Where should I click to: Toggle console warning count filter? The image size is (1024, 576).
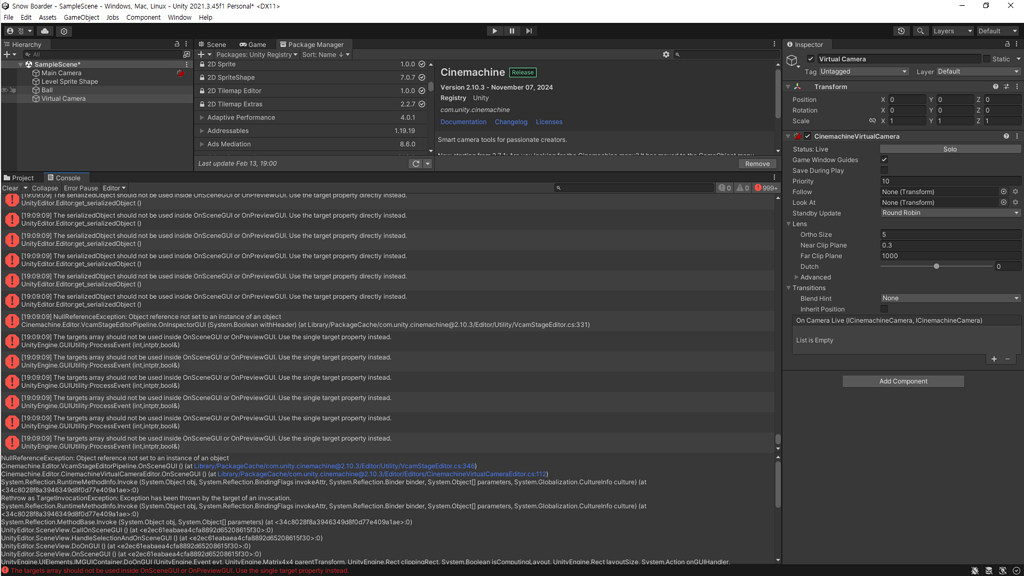743,188
